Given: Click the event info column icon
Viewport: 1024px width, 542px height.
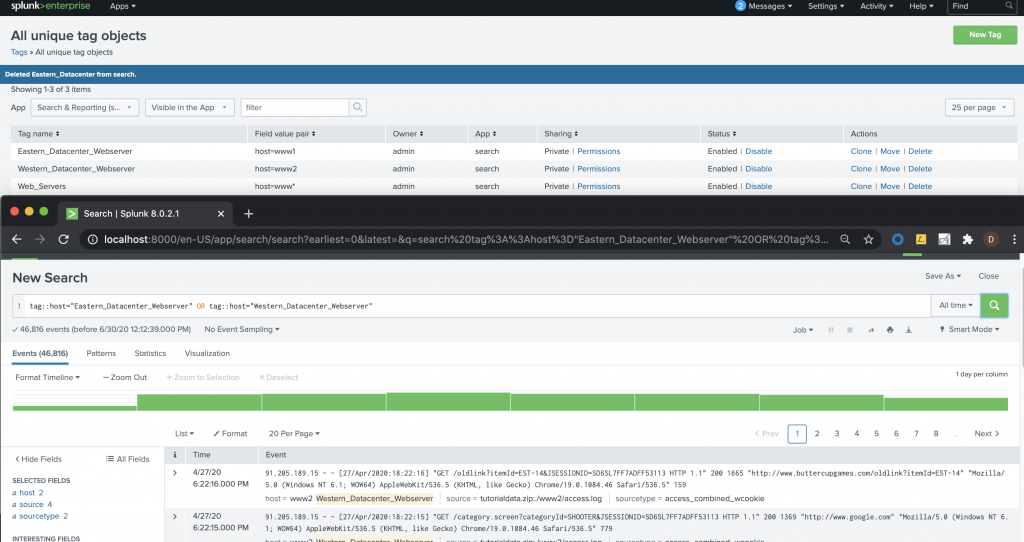Looking at the screenshot, I should coord(174,454).
